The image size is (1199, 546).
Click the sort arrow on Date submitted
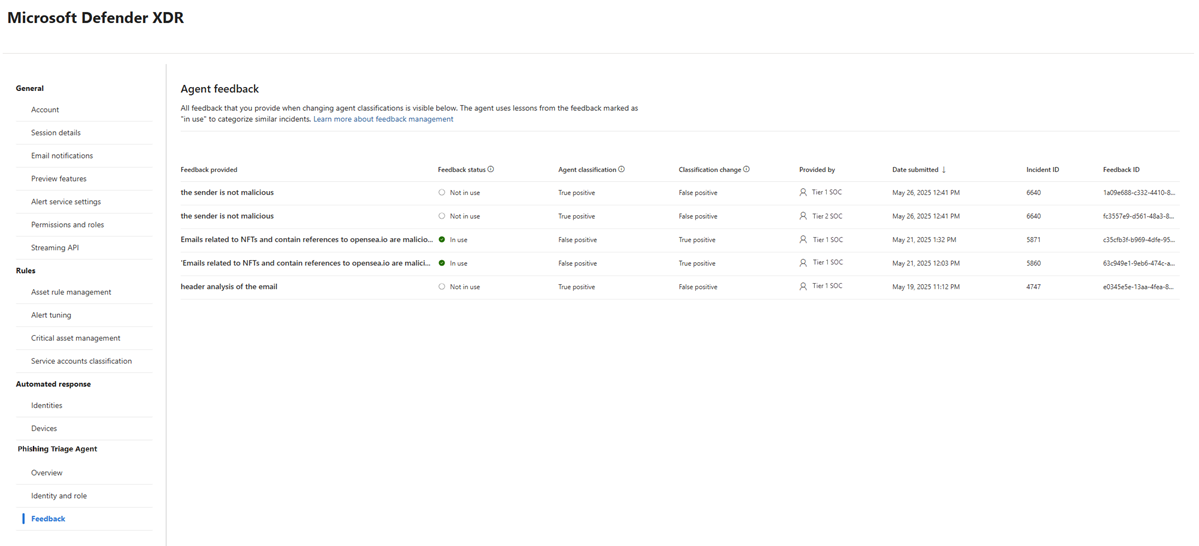(944, 170)
